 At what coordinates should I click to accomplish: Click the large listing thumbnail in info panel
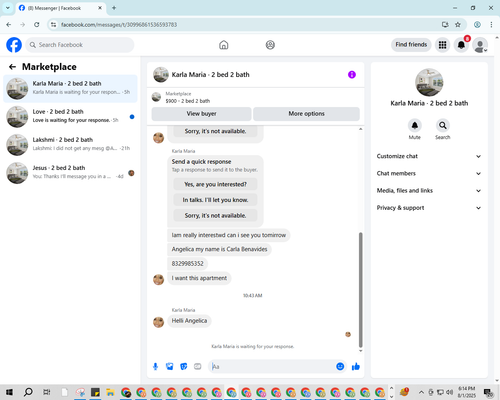tap(429, 83)
